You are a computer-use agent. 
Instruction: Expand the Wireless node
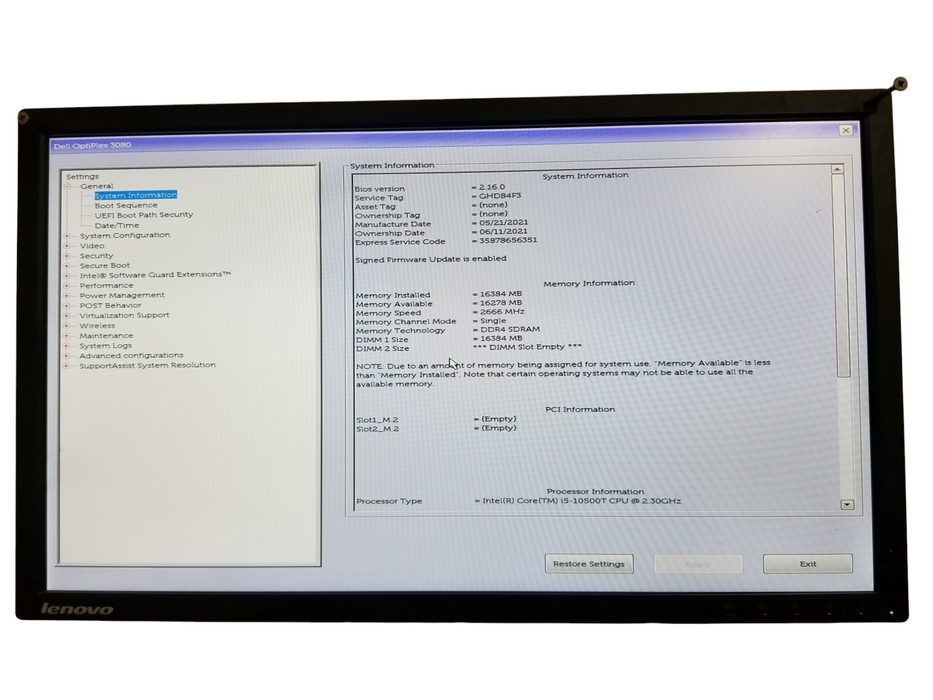point(67,326)
